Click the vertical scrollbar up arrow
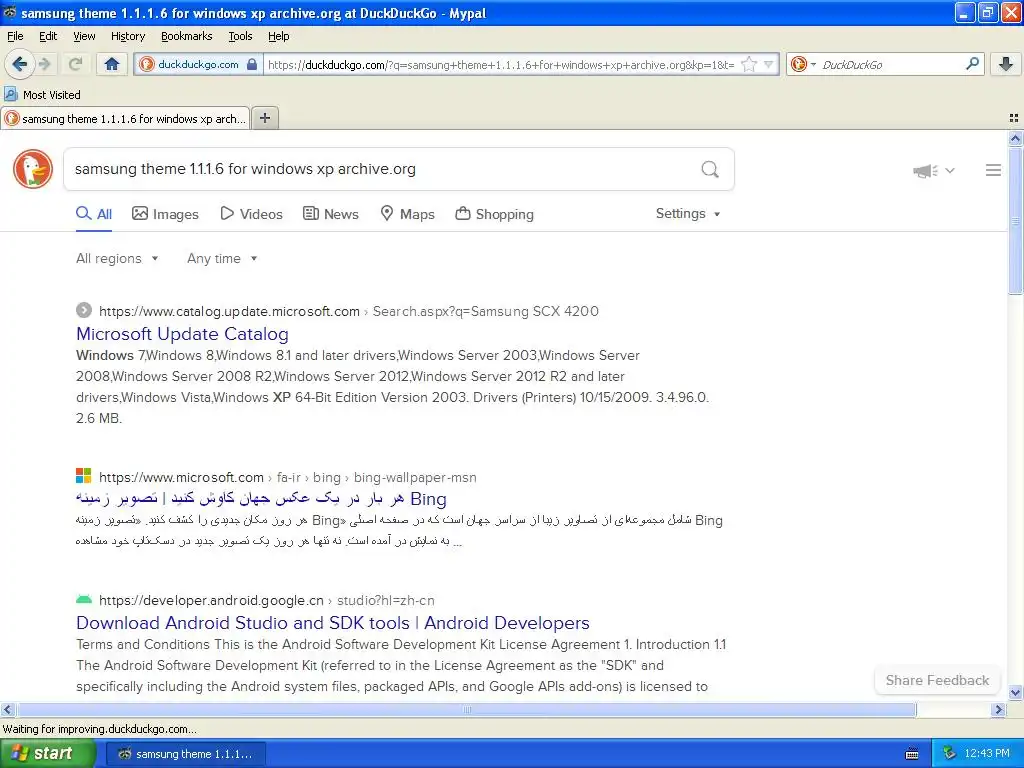This screenshot has height=768, width=1024. (x=1015, y=138)
